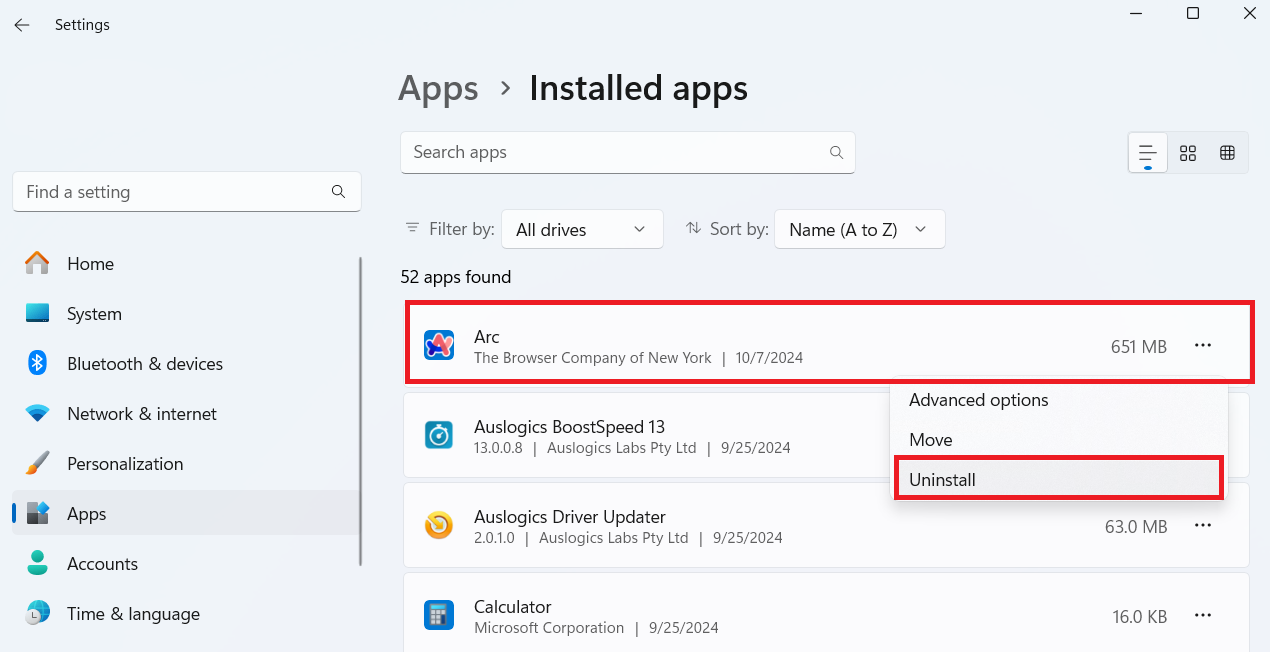Open the three-dot menu for Arc
This screenshot has height=652, width=1270.
click(x=1203, y=346)
